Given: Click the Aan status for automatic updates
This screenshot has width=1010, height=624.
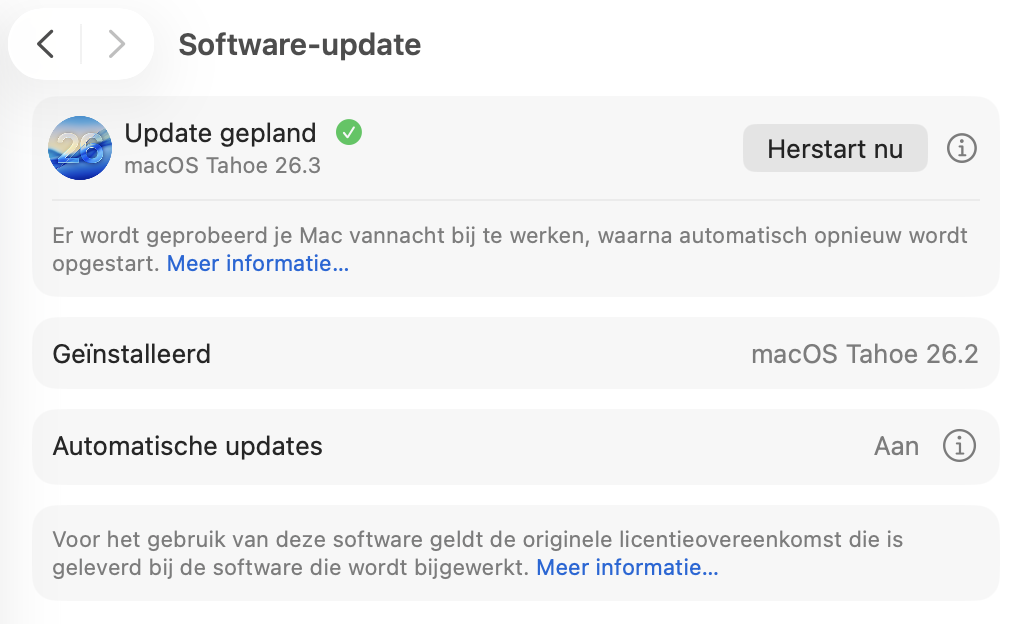Looking at the screenshot, I should click(x=896, y=446).
